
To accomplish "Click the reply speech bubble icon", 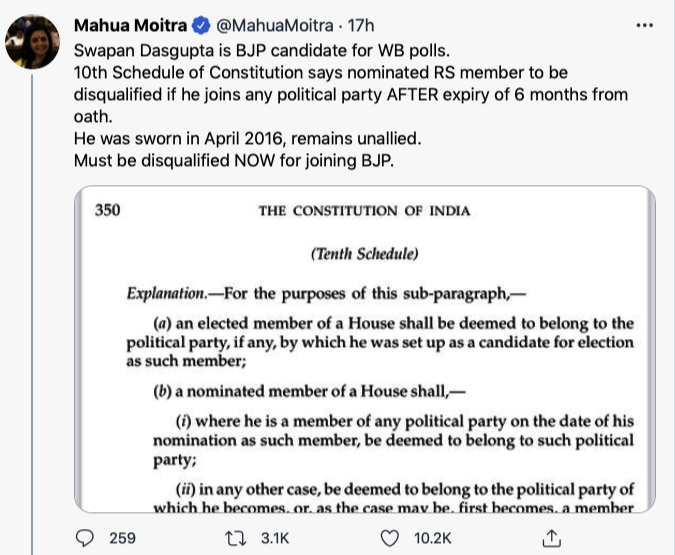I will tap(87, 539).
